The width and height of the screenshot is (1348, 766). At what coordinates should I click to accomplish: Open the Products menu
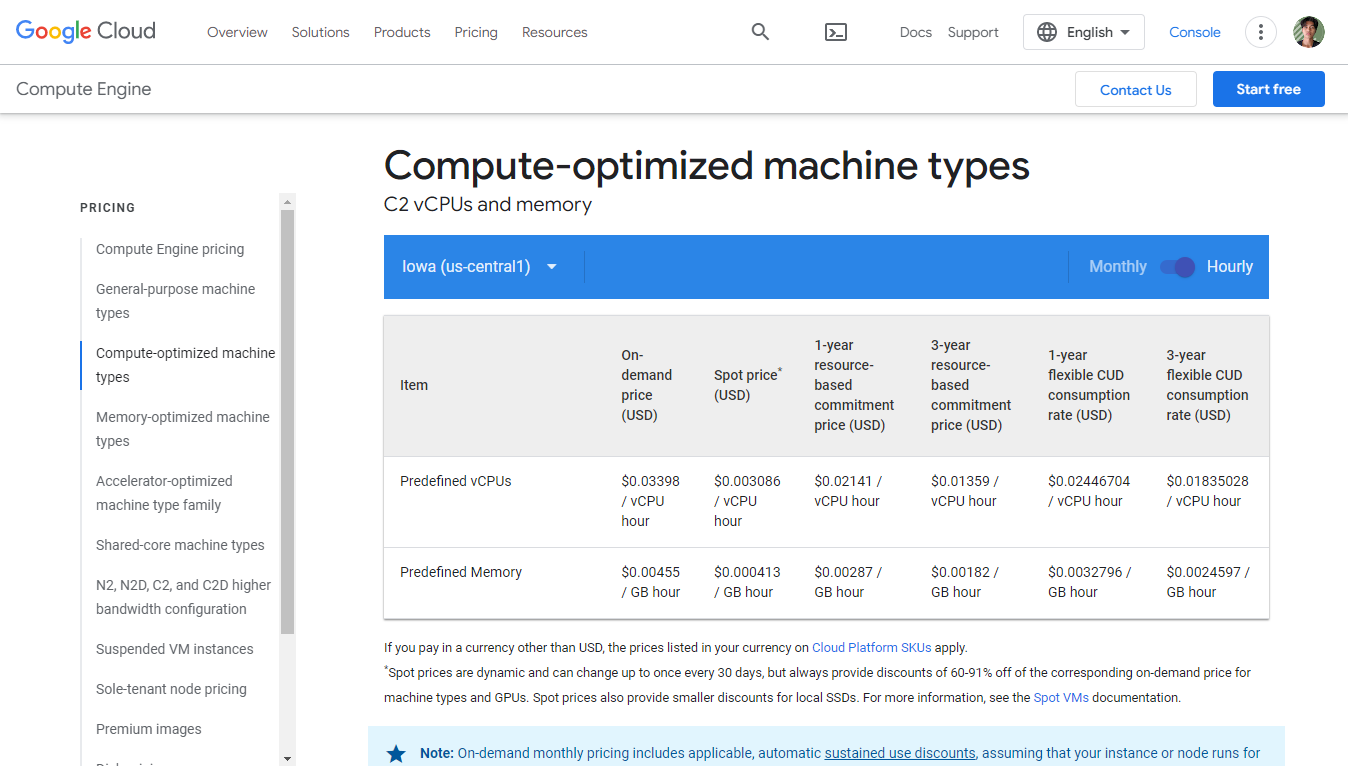[x=402, y=32]
